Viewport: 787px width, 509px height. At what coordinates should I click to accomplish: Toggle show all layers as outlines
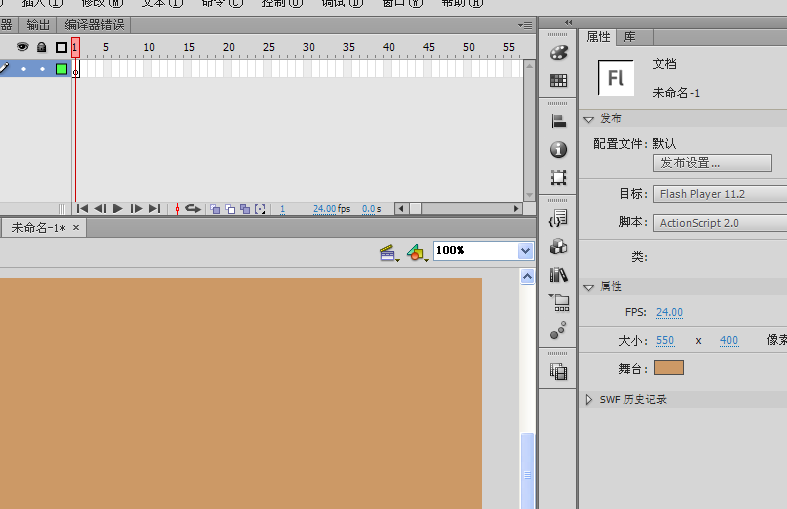[61, 47]
